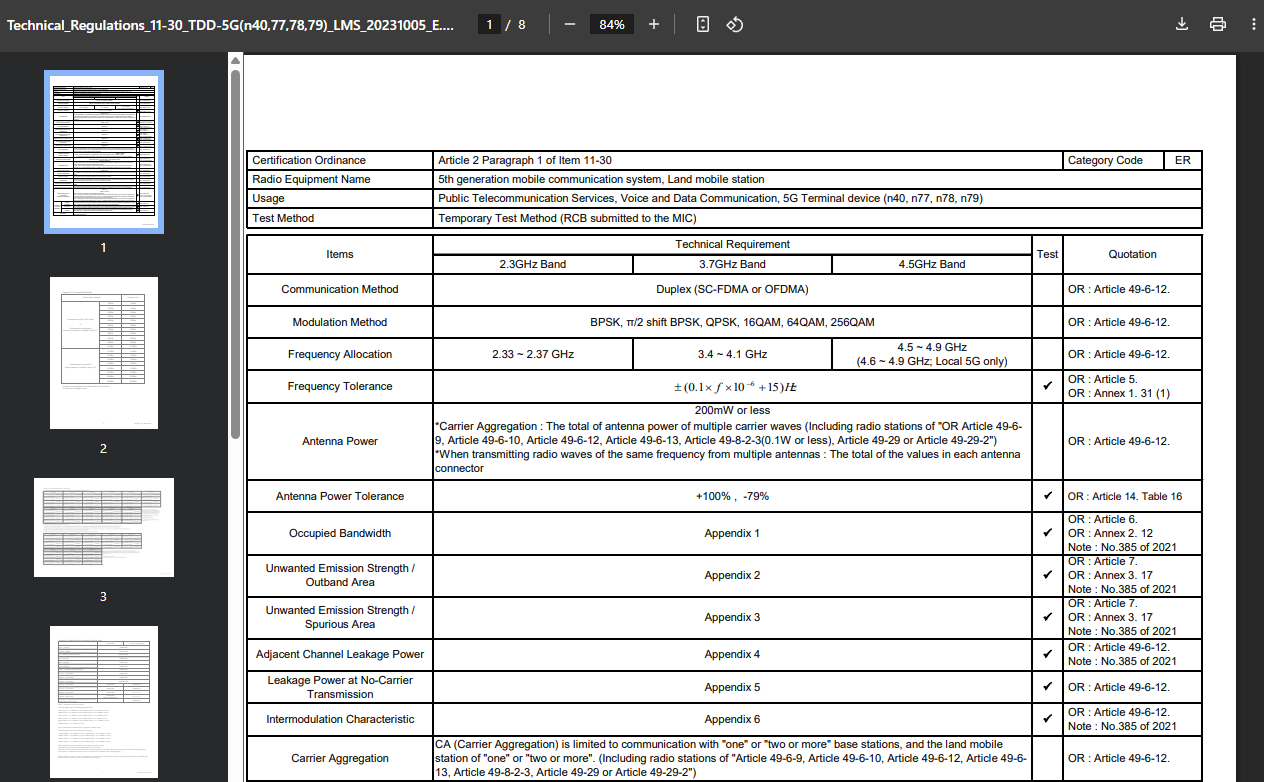
Task: Jump to page 3 thumbnail
Action: pyautogui.click(x=104, y=527)
